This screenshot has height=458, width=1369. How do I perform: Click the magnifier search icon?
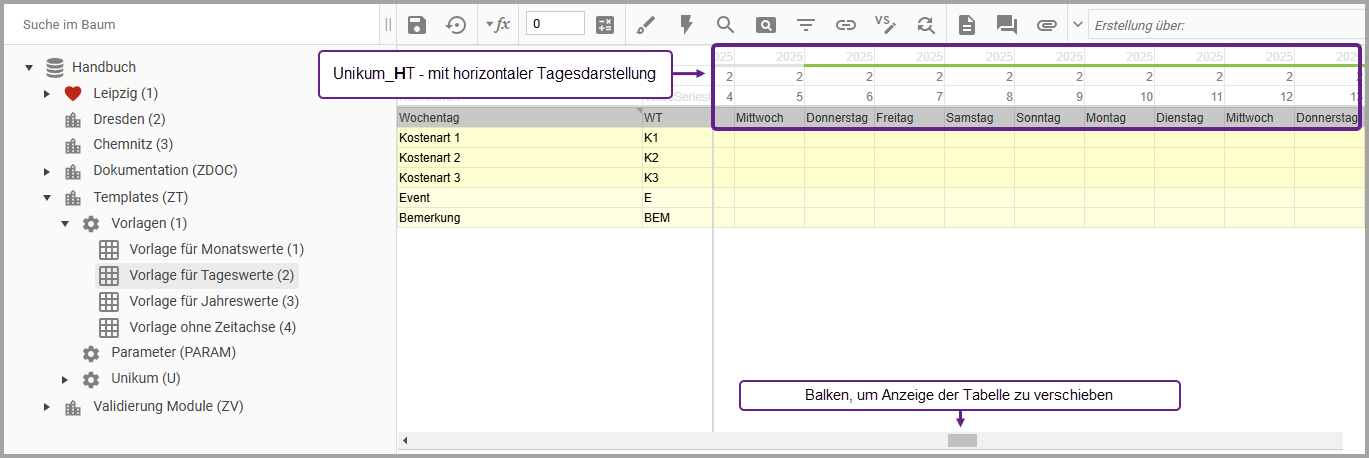point(725,25)
